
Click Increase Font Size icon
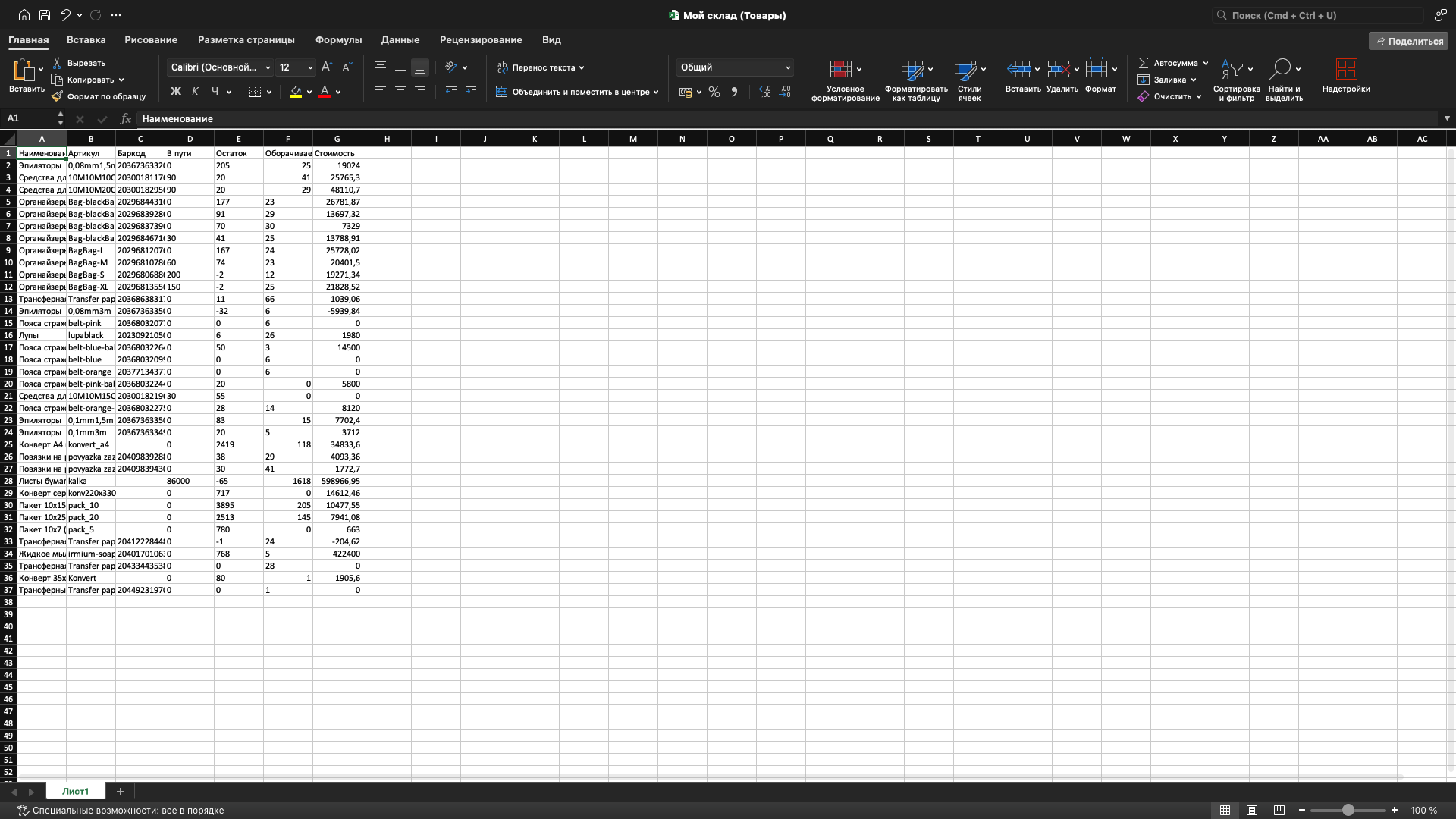point(327,67)
